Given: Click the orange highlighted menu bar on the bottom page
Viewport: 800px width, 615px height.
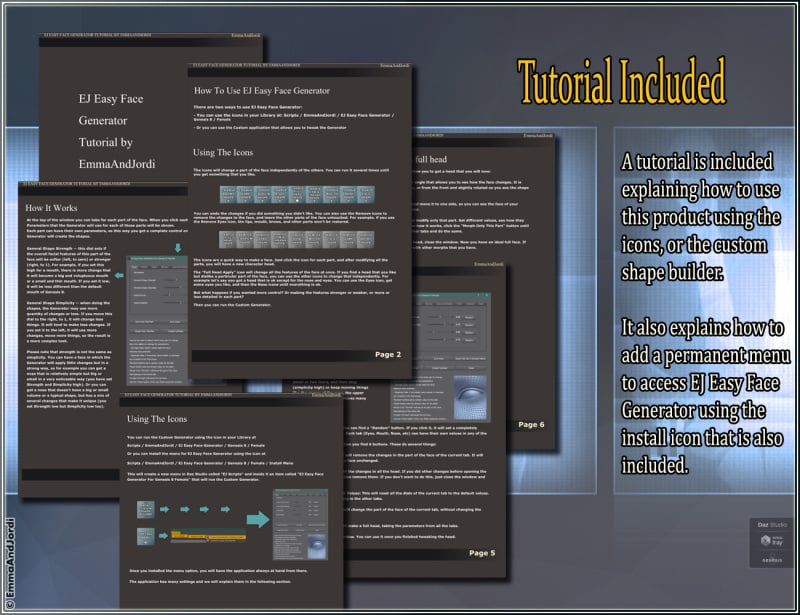Looking at the screenshot, I should pos(208,536).
